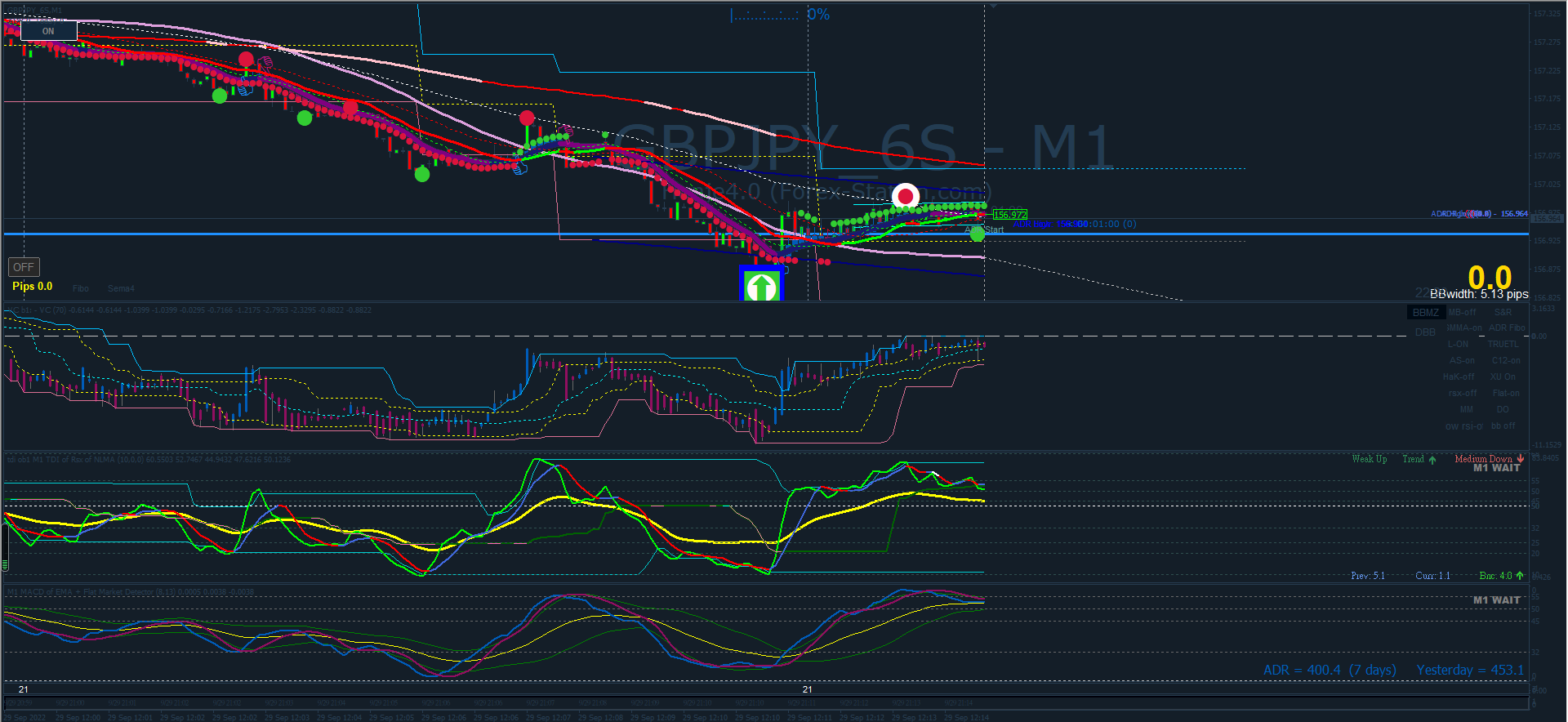Toggle the L-ON button
This screenshot has width=1568, height=722.
coord(1458,345)
